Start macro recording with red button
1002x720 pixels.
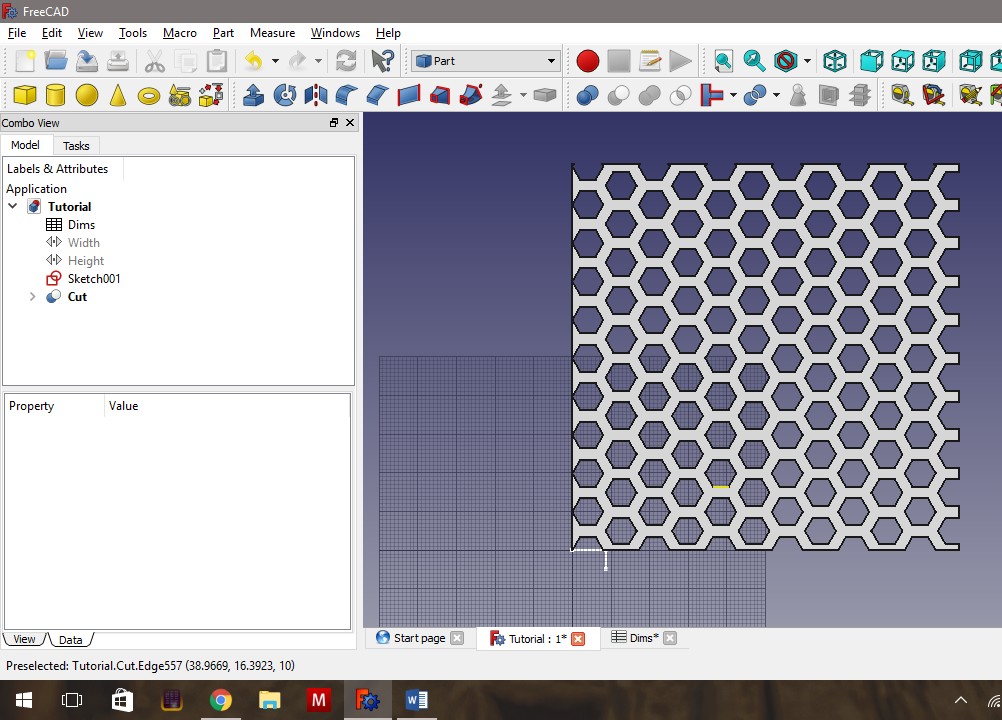[x=588, y=61]
